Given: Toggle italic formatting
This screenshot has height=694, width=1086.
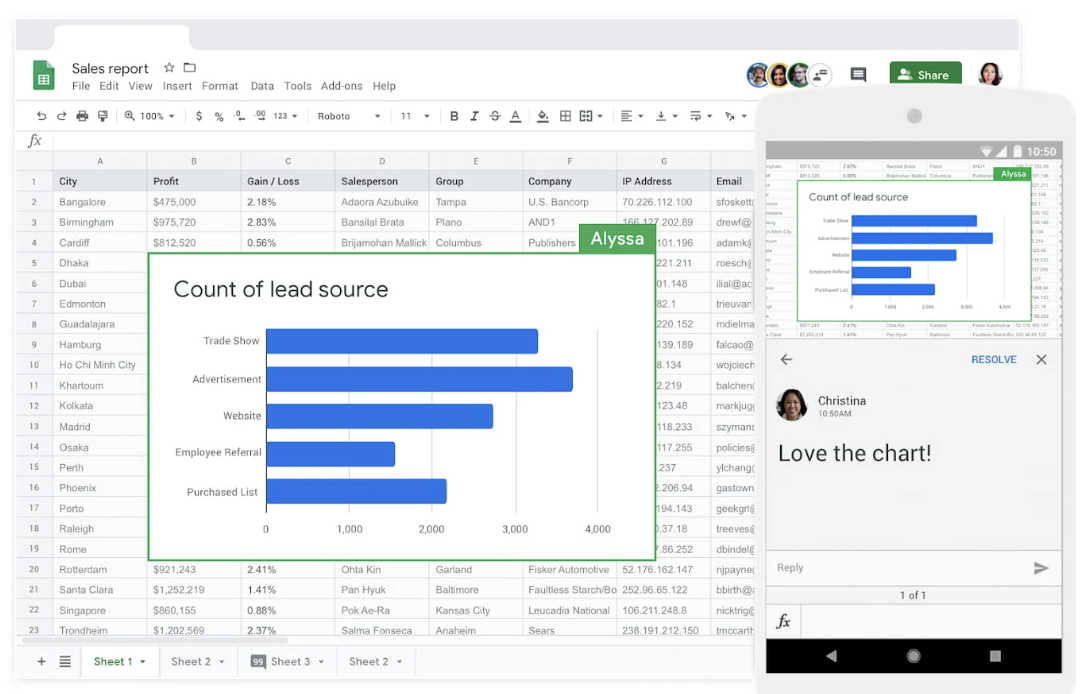Looking at the screenshot, I should [474, 116].
